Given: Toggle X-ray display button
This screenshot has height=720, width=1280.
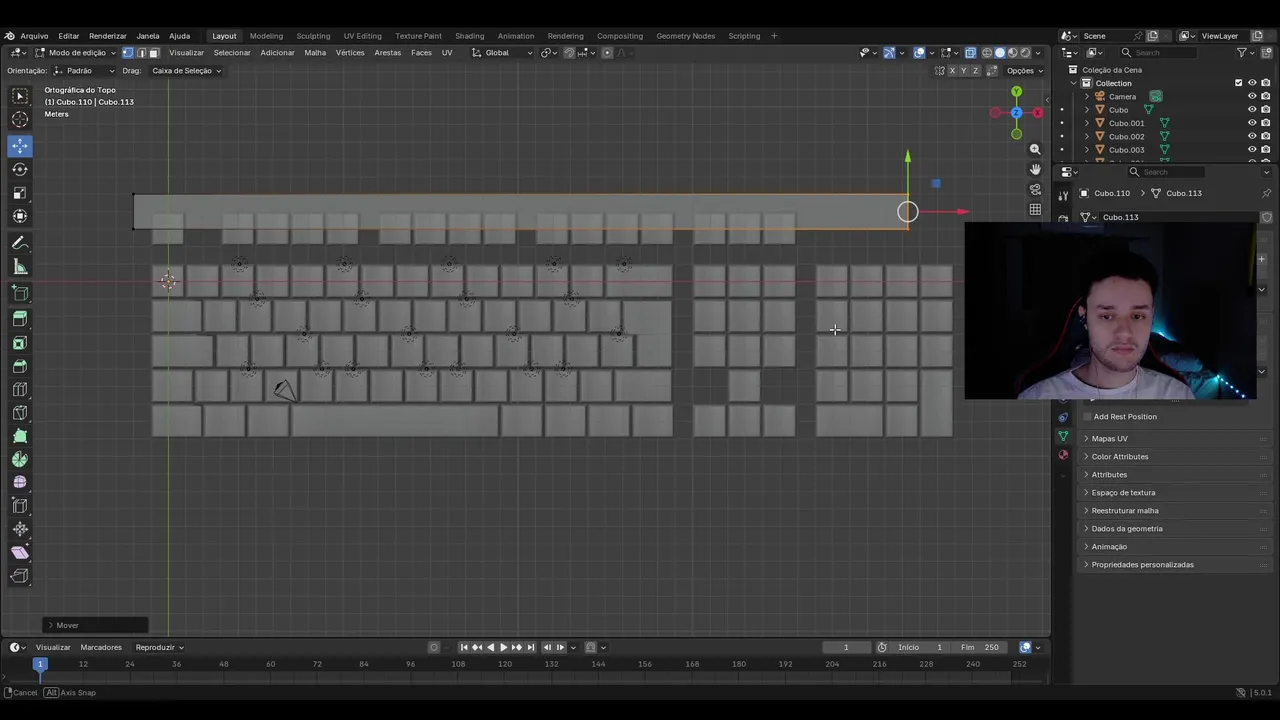Looking at the screenshot, I should [x=970, y=53].
